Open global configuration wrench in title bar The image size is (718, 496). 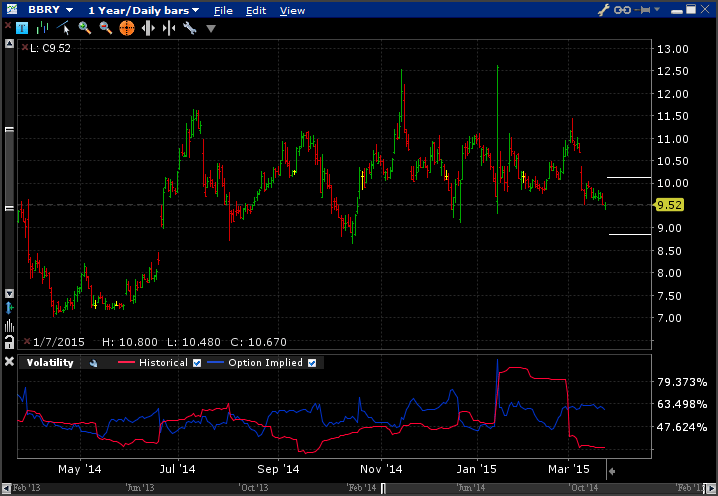coord(604,10)
